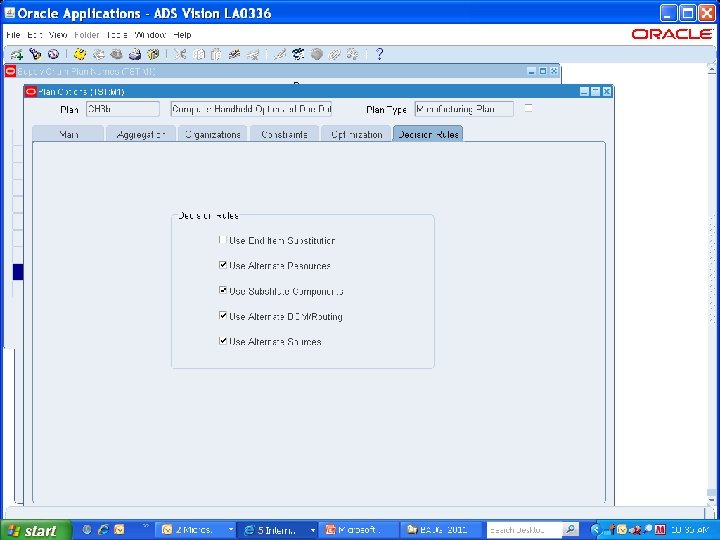Click the Outlook quick launch icon
The width and height of the screenshot is (720, 540).
119,530
